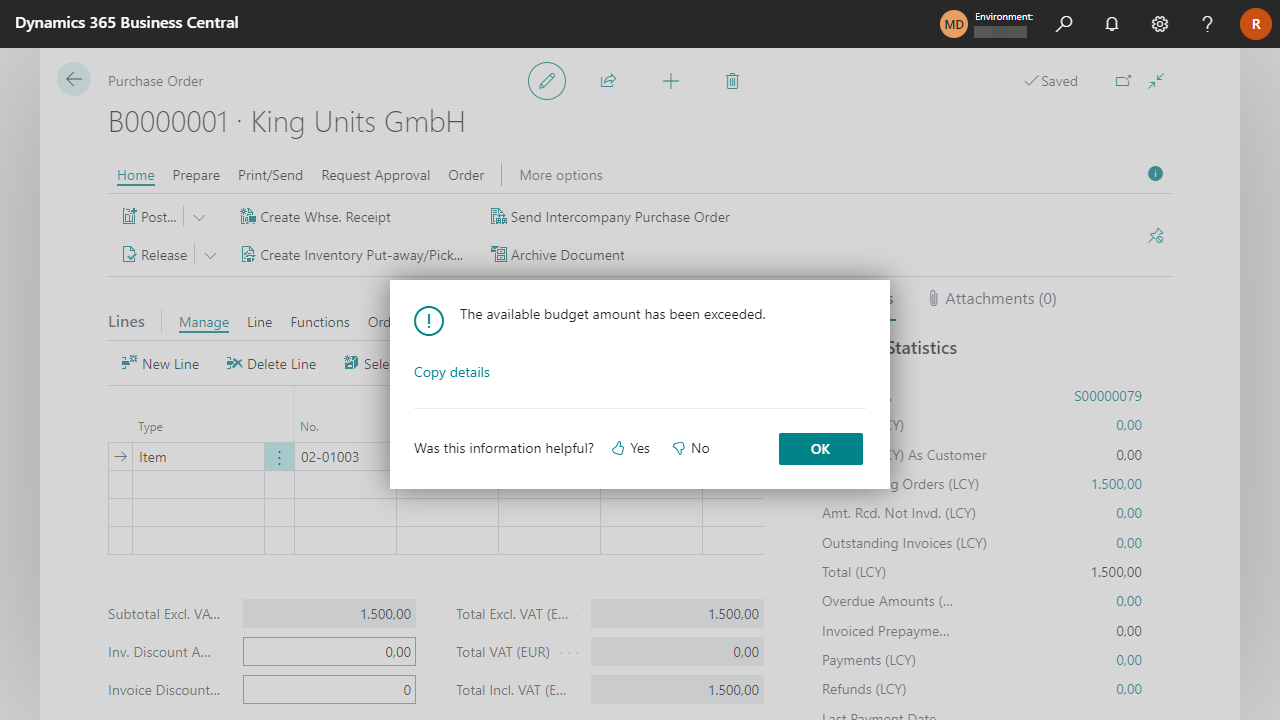Click the back arrow button
Image resolution: width=1280 pixels, height=720 pixels.
[74, 79]
